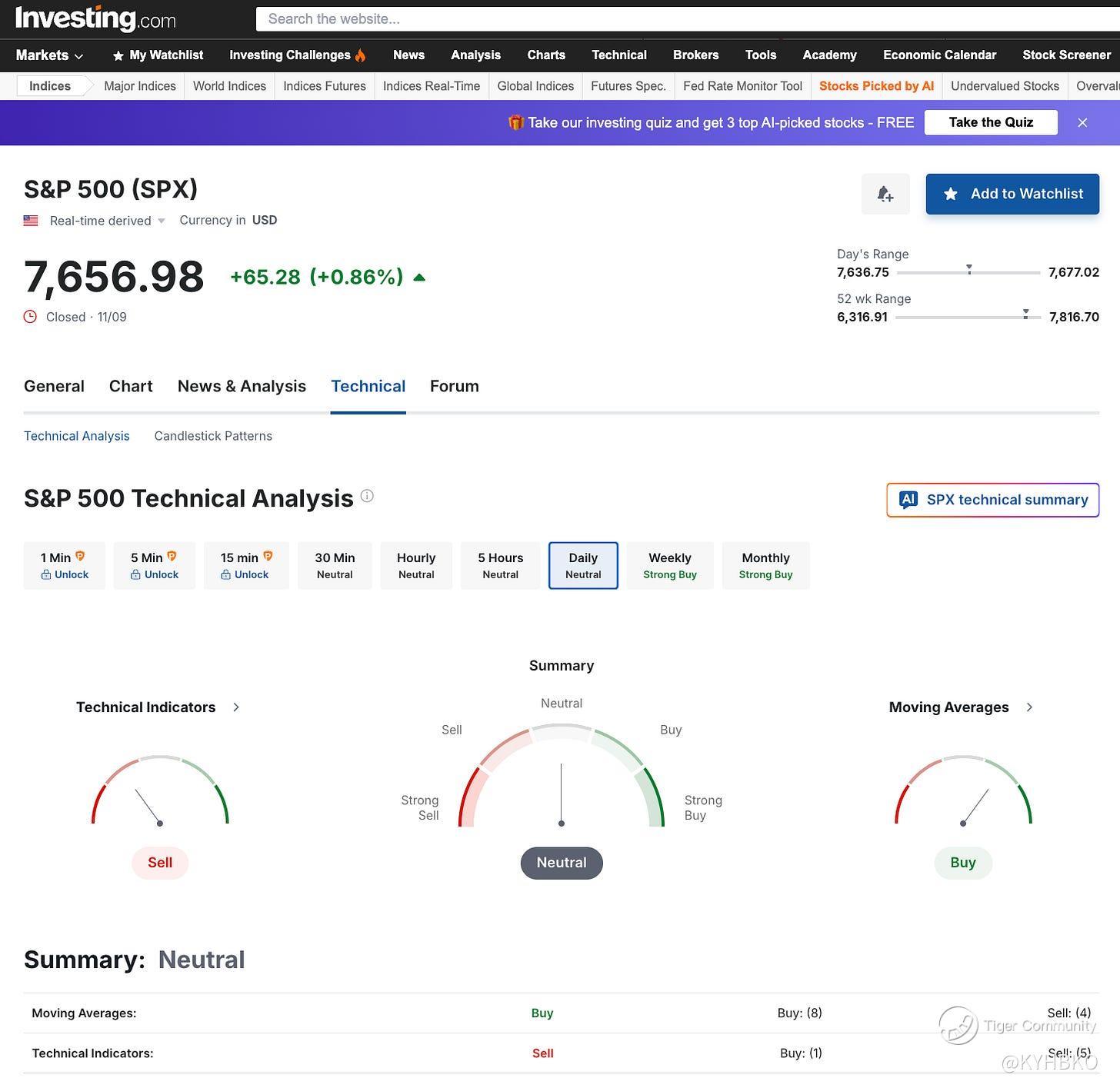Viewport: 1120px width, 1088px height.
Task: Dismiss the purple quiz banner
Action: 1082,122
